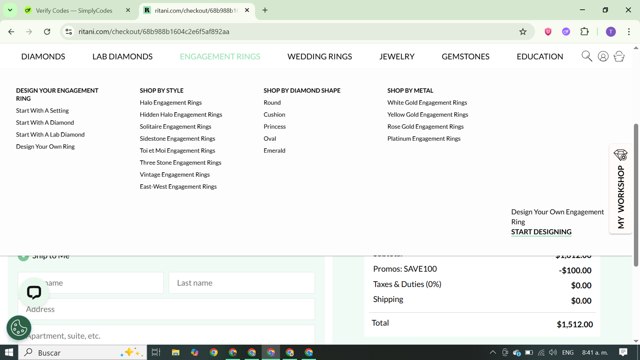The height and width of the screenshot is (360, 640).
Task: Open the shopping basket icon
Action: [619, 56]
